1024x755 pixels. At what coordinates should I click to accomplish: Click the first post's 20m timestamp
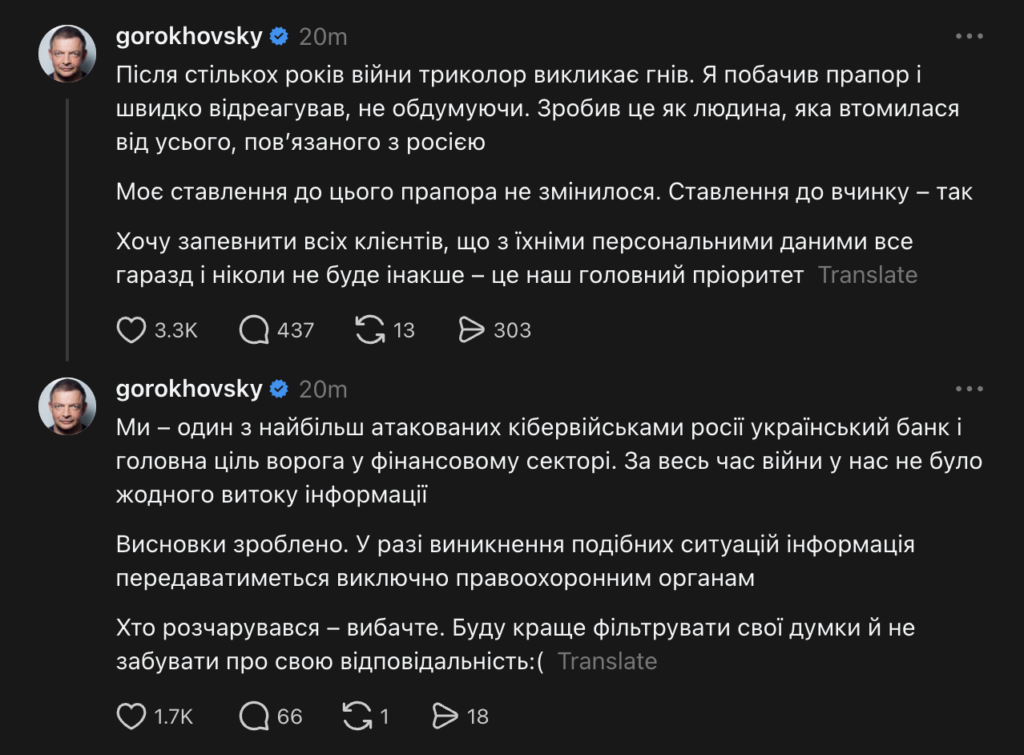click(x=323, y=37)
